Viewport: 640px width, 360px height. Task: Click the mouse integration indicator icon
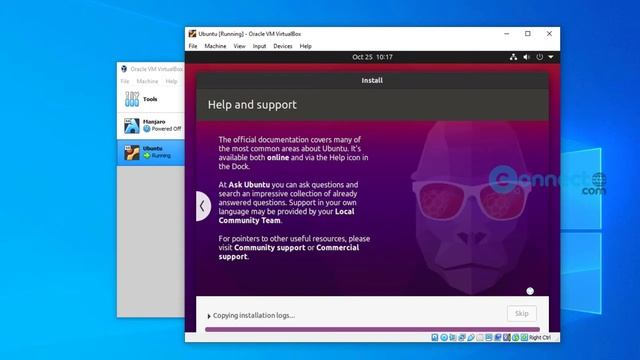tap(515, 338)
